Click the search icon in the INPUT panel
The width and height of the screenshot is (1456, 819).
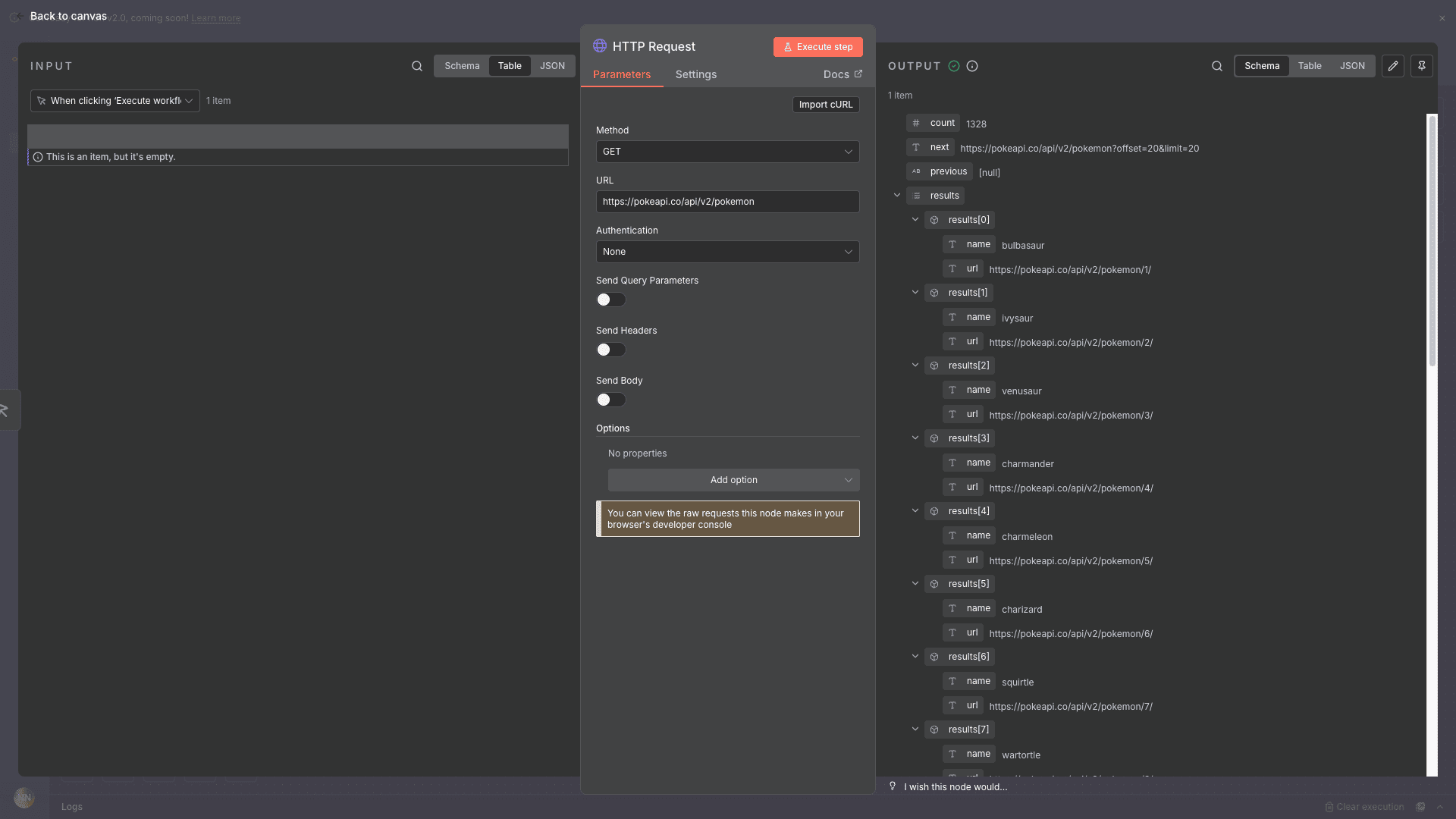[x=417, y=66]
